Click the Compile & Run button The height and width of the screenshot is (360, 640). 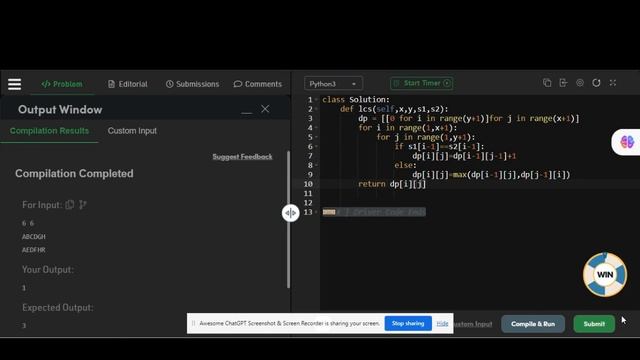tap(533, 324)
